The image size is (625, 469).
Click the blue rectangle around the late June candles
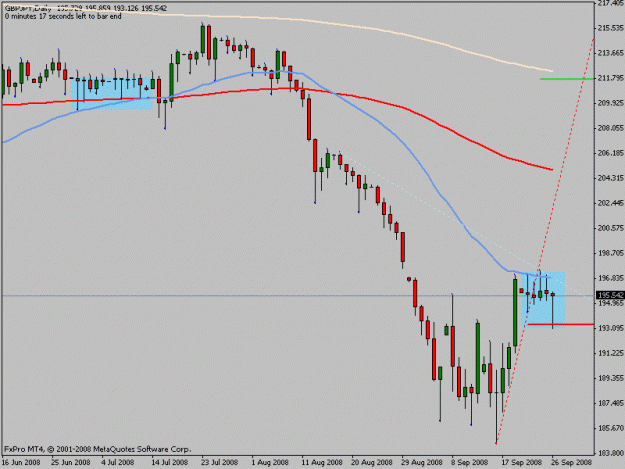112,93
